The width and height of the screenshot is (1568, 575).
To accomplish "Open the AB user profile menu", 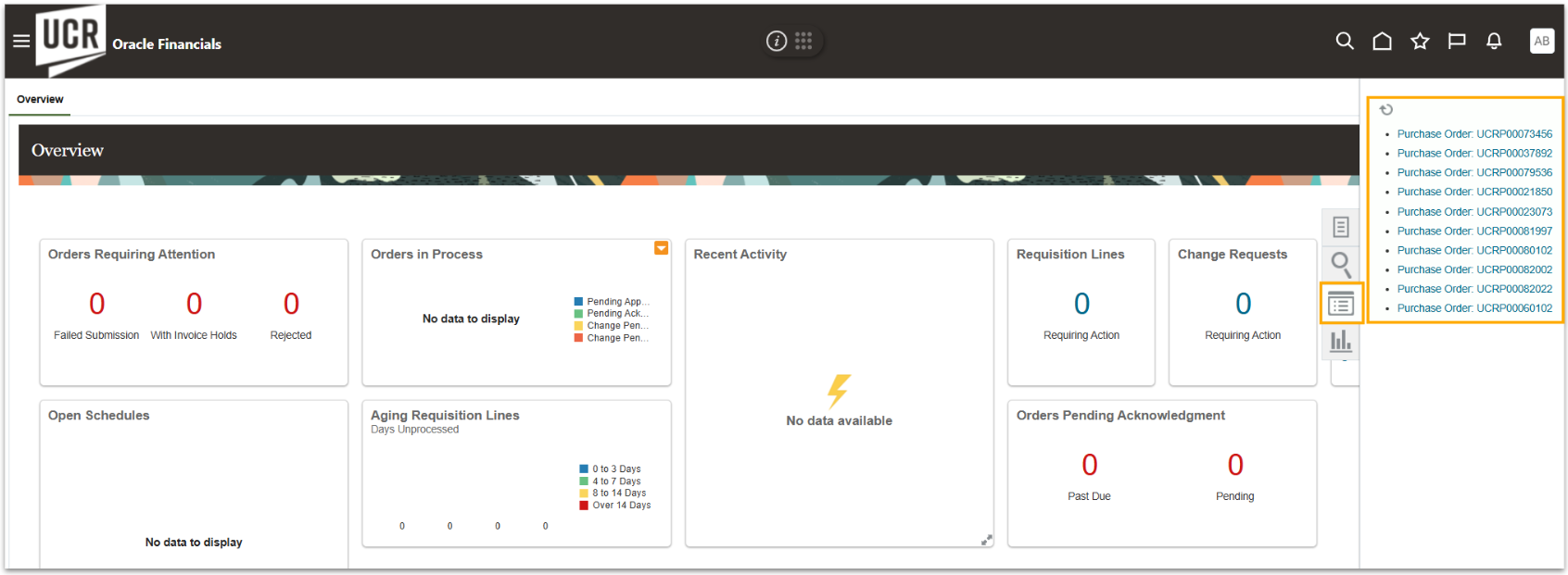I will (1541, 41).
